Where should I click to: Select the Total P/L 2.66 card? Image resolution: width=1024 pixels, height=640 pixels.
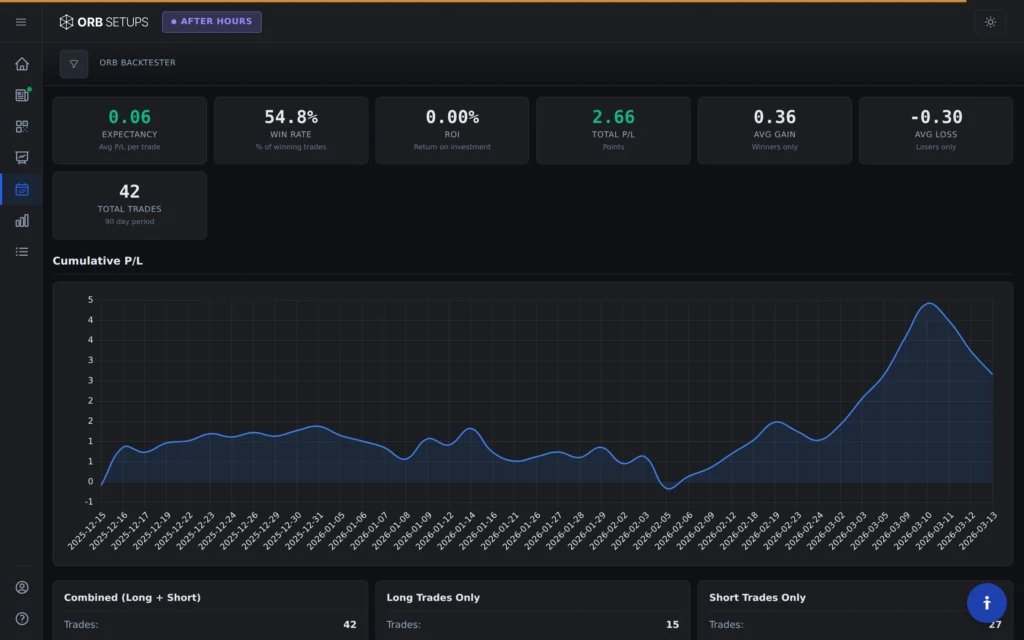[613, 130]
